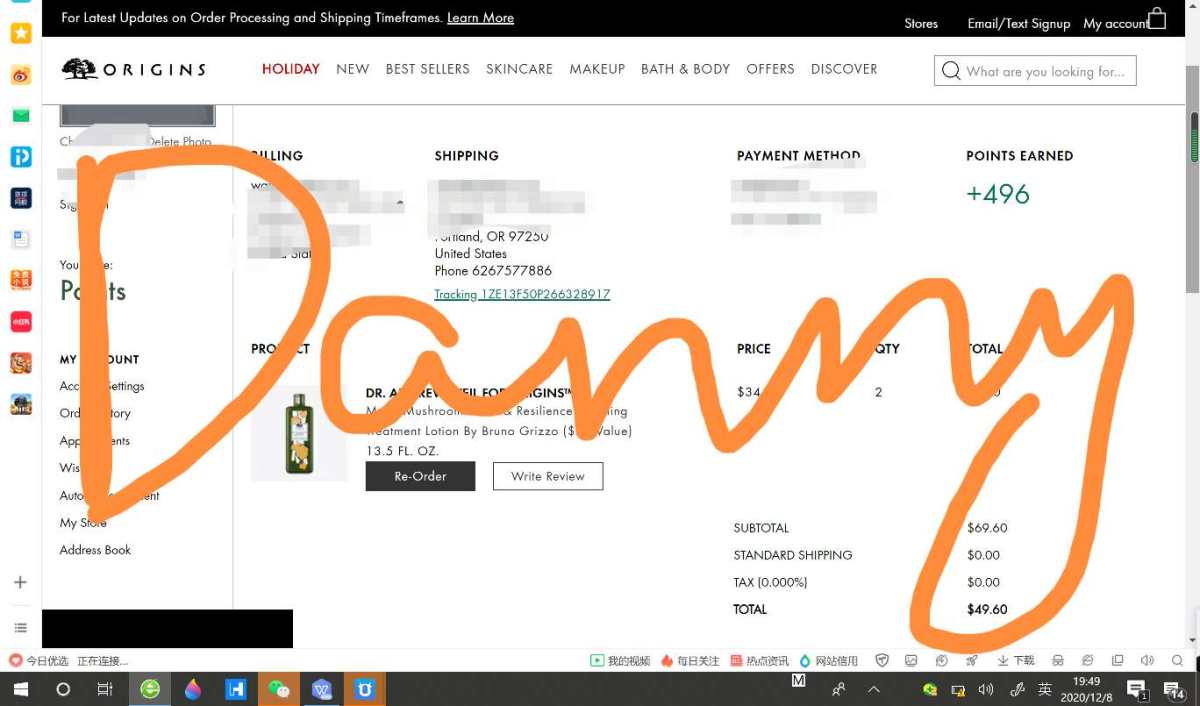Image resolution: width=1200 pixels, height=706 pixels.
Task: Open the NEW menu
Action: tap(353, 69)
